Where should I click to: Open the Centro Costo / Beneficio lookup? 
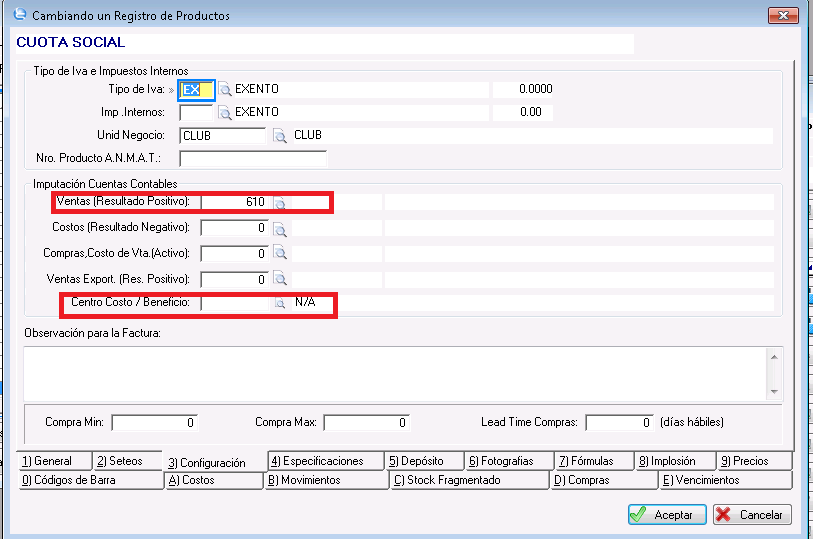281,303
